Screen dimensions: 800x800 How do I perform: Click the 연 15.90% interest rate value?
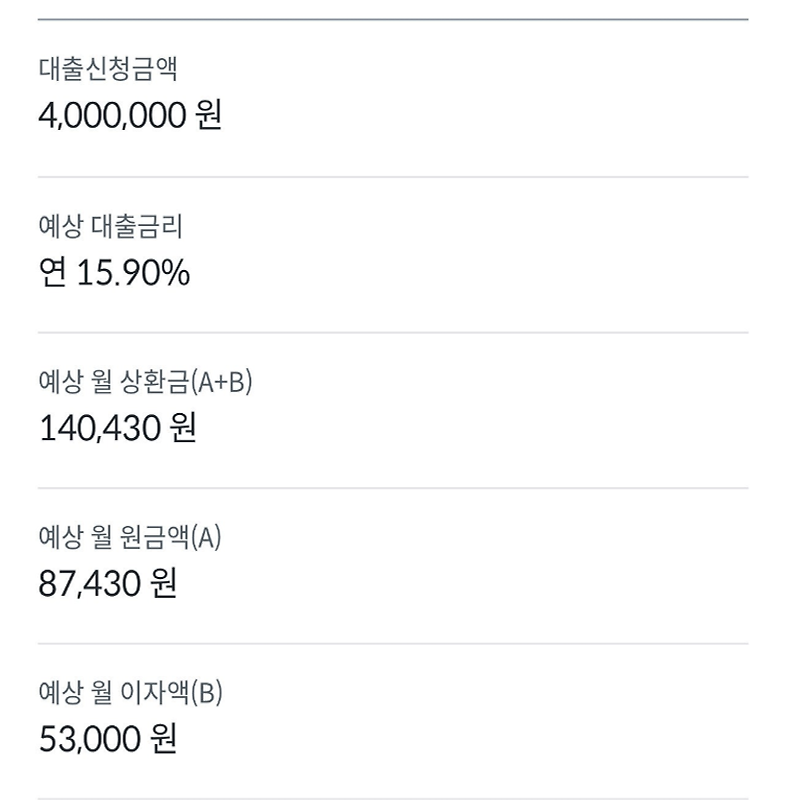114,272
